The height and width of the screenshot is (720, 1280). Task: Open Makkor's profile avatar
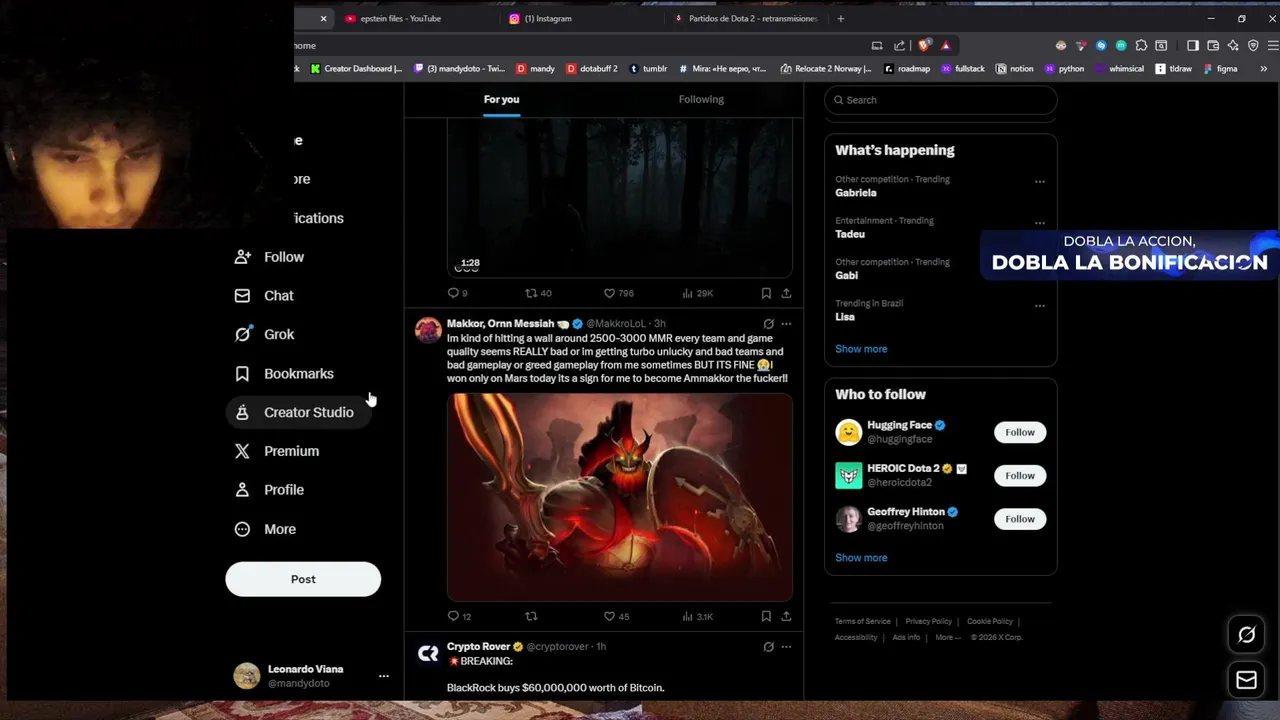428,330
